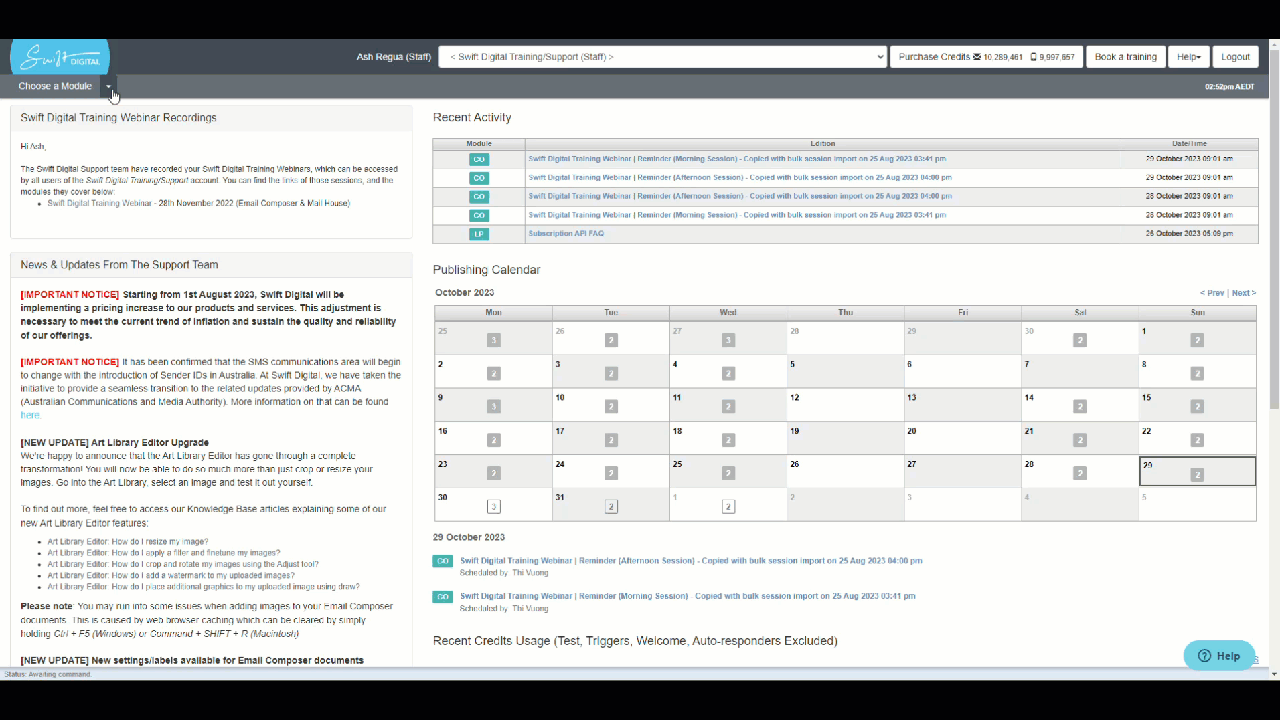Screen dimensions: 1280x720
Task: Open Subscription API FAQ link
Action: [x=566, y=233]
